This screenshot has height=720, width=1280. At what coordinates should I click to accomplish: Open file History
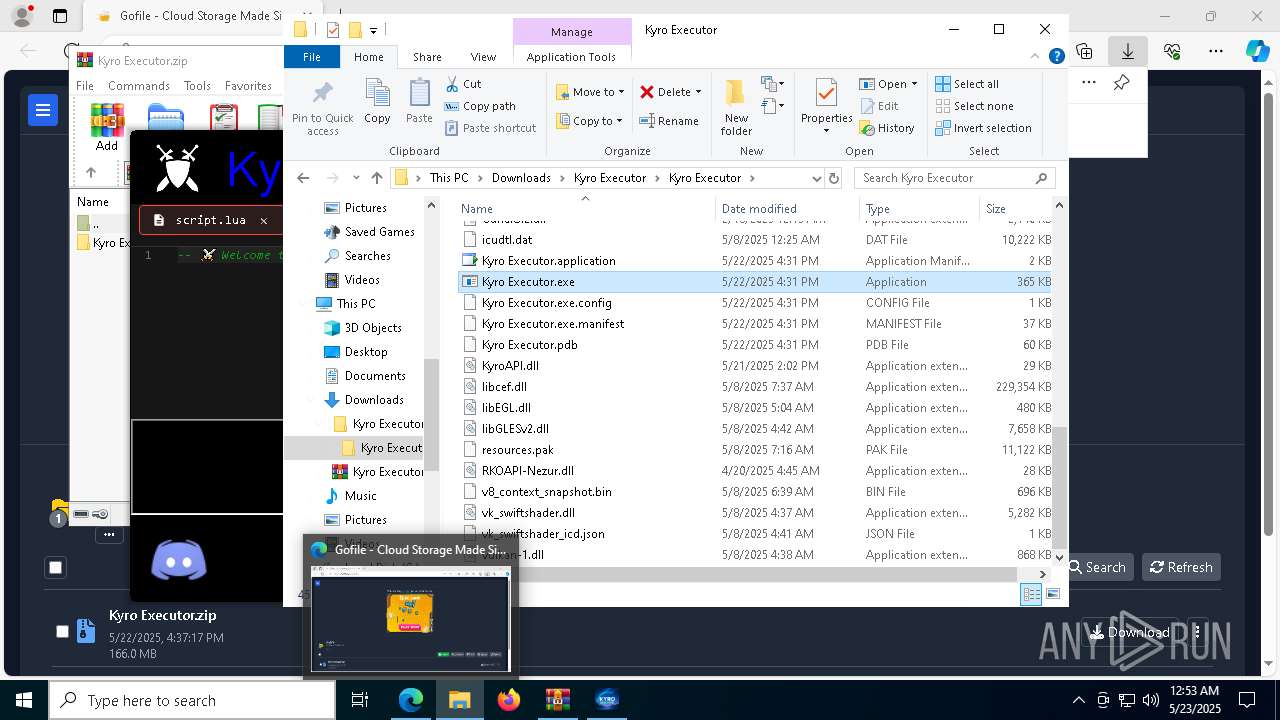point(887,128)
